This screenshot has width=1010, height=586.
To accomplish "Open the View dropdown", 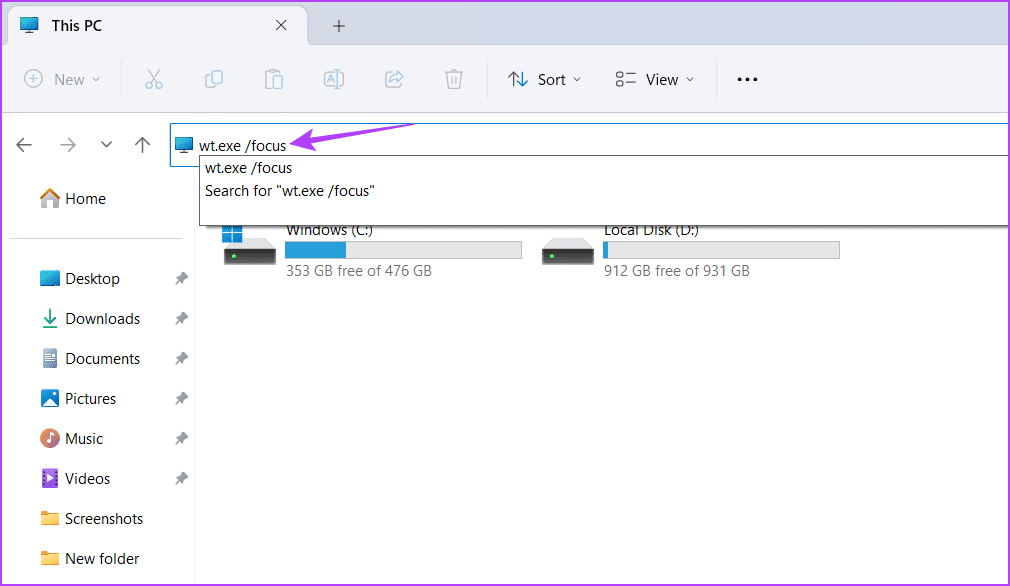I will (x=654, y=79).
